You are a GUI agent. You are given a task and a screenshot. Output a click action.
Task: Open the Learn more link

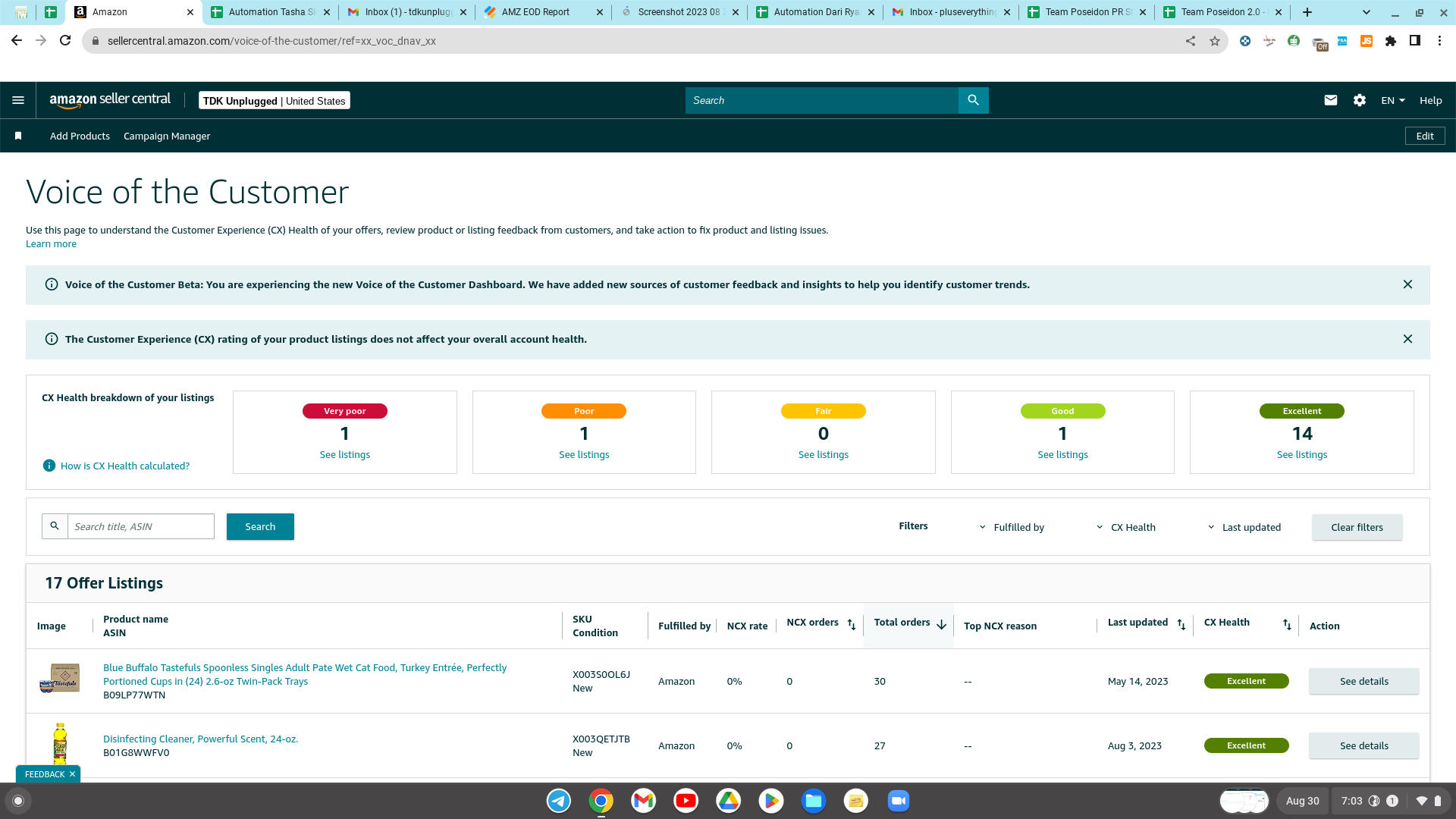click(51, 243)
